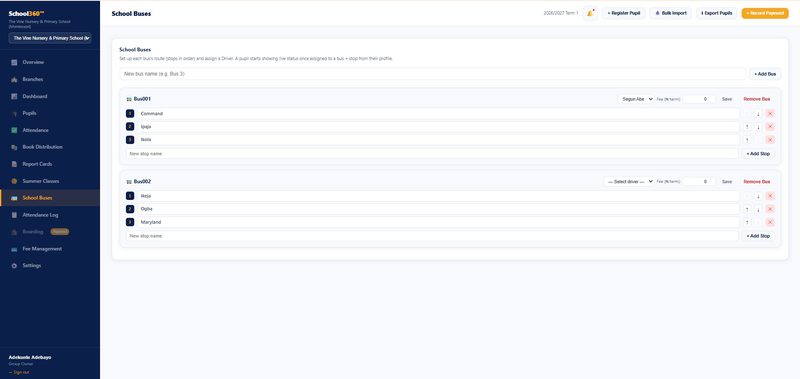Viewport: 800px width, 379px height.
Task: Move the Maryland stop up
Action: pos(747,222)
